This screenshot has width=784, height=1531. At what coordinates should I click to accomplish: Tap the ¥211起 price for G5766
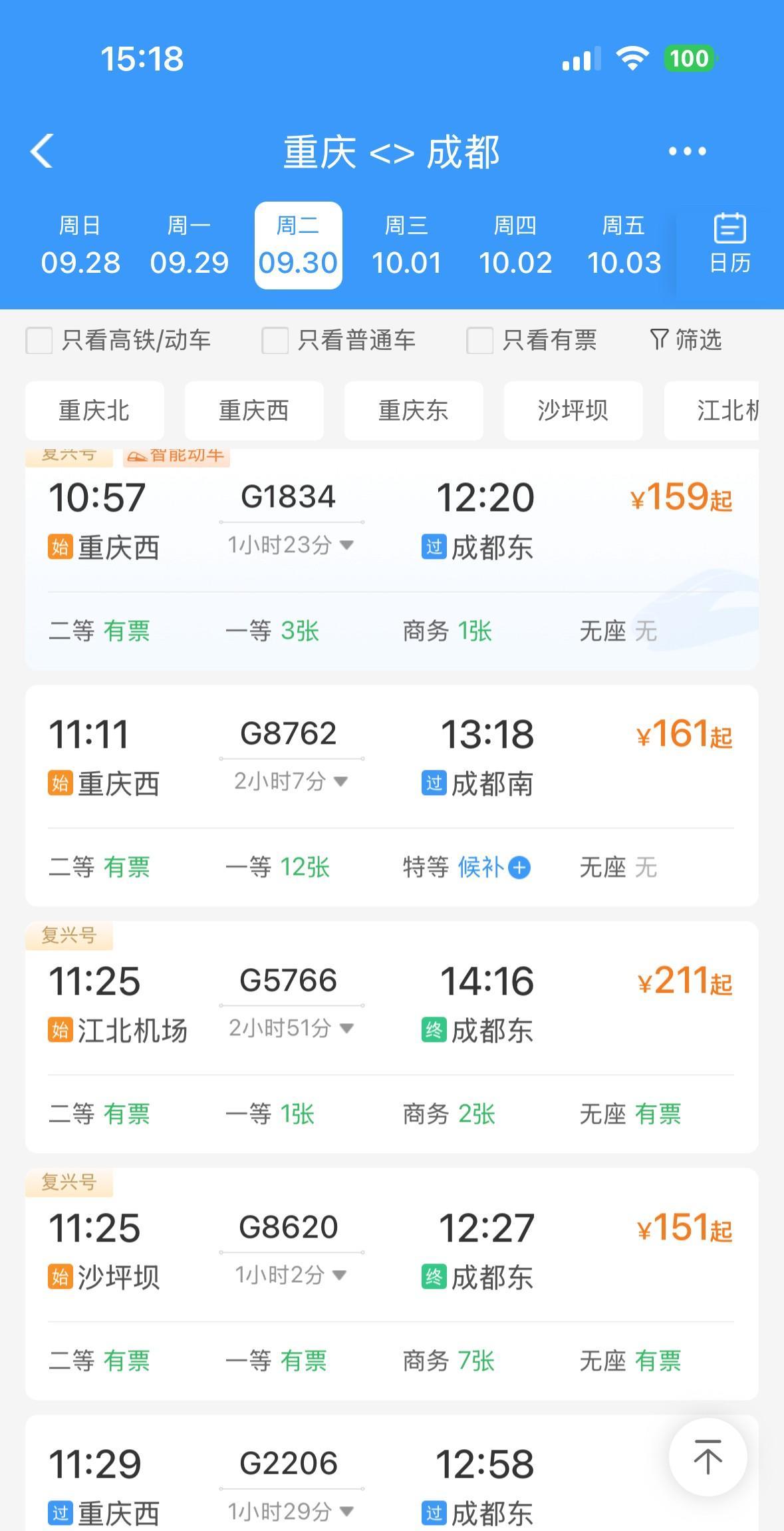click(x=684, y=981)
